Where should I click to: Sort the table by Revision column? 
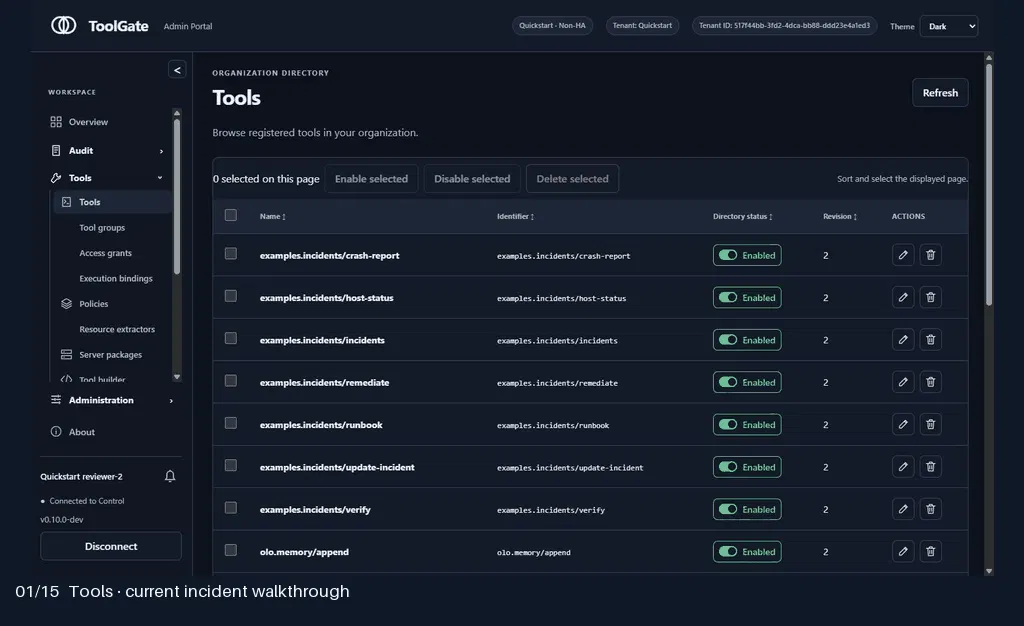pos(840,217)
